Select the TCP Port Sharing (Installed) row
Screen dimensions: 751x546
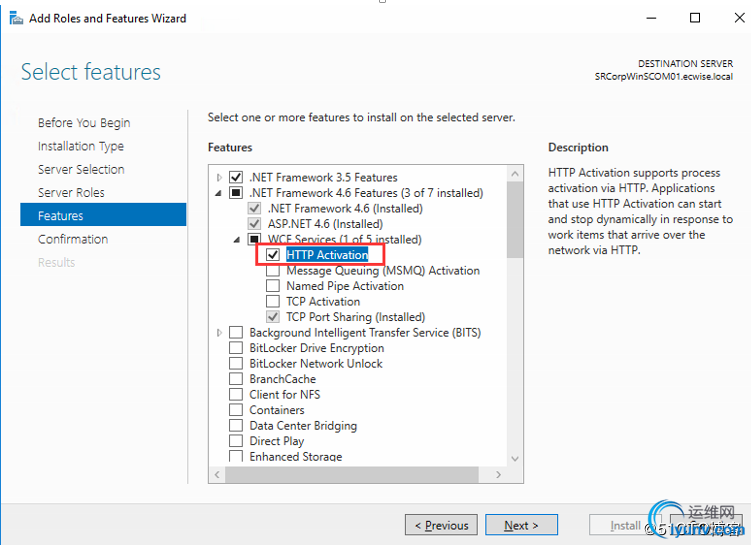355,317
